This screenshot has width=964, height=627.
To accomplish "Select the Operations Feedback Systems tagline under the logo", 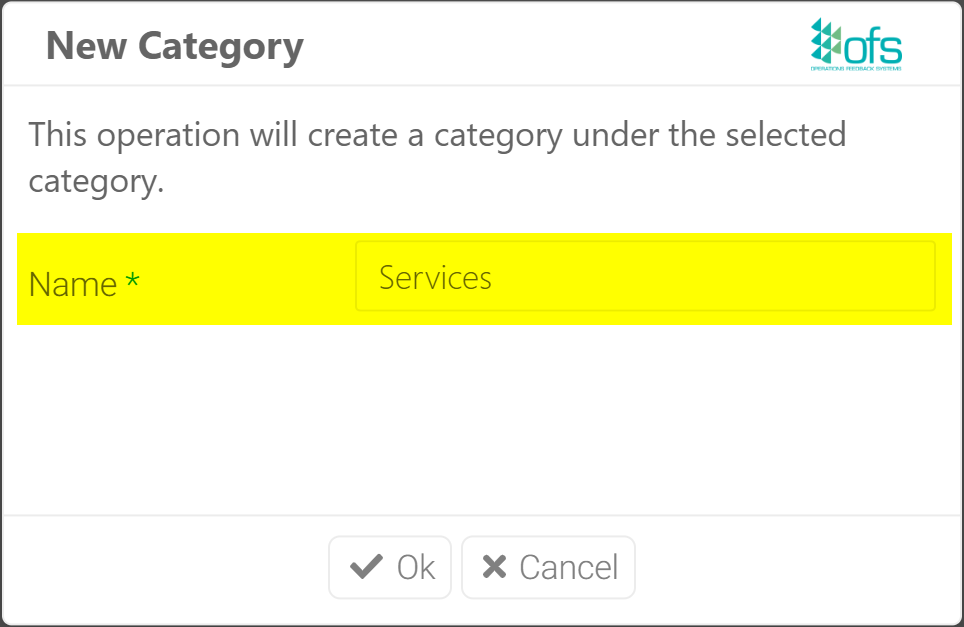I will (x=855, y=68).
